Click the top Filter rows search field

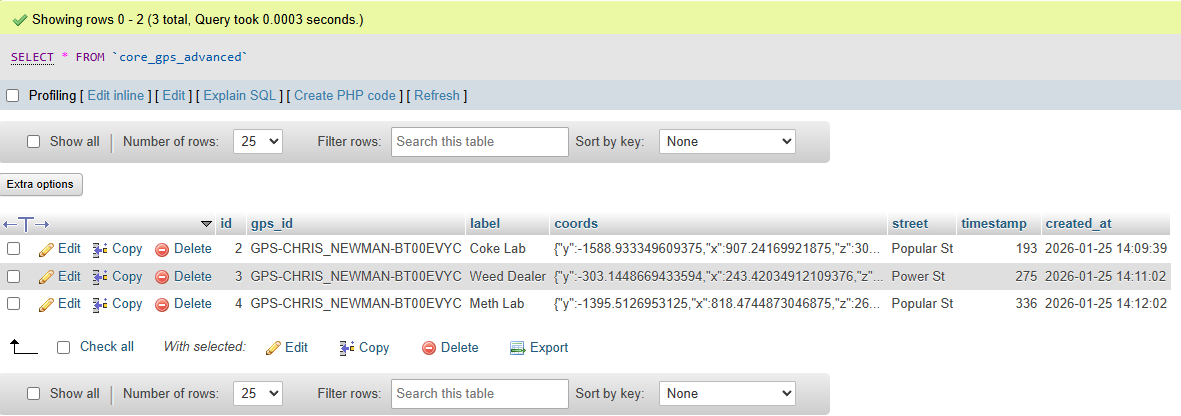click(480, 142)
